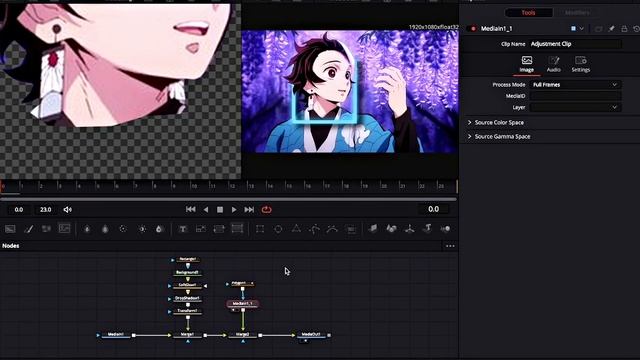This screenshot has width=640, height=360.
Task: Click the Text tool T icon
Action: (182, 229)
